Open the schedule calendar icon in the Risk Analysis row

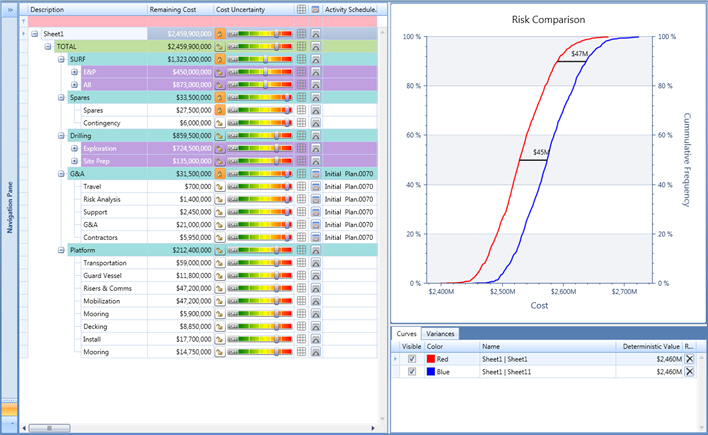click(x=316, y=199)
